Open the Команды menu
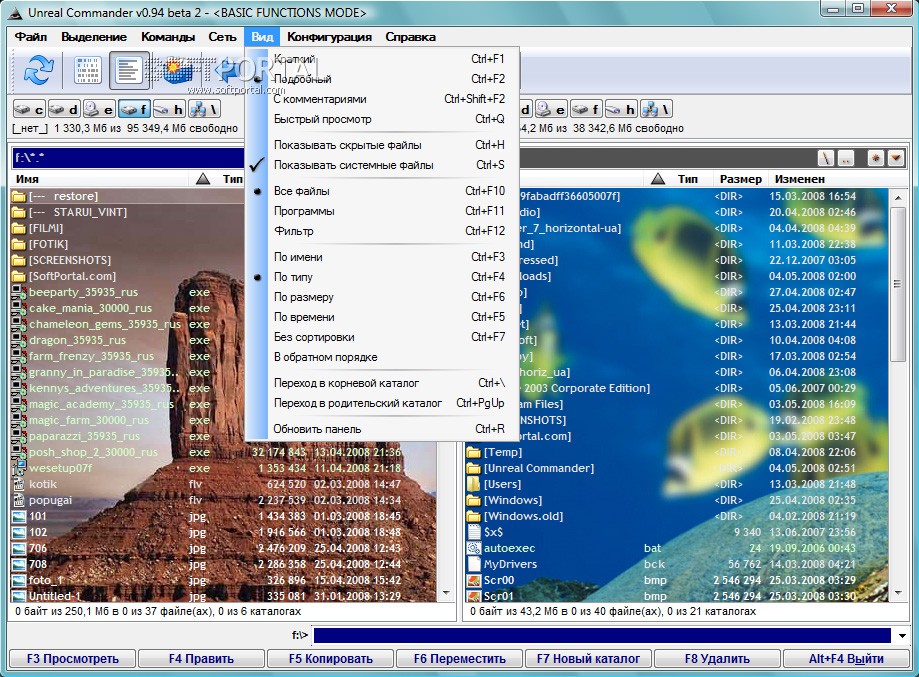 pos(168,37)
